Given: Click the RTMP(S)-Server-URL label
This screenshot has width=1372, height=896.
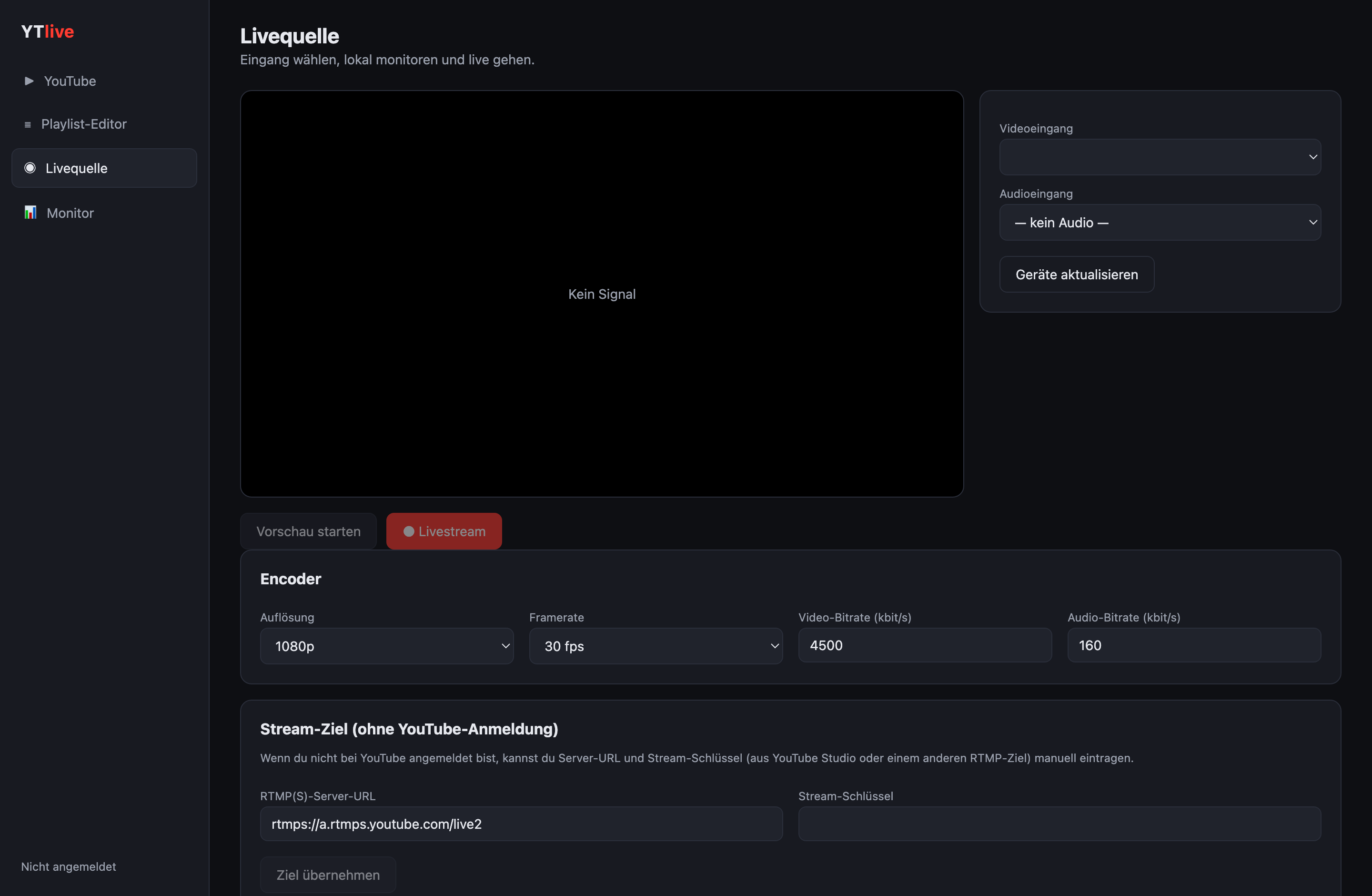Looking at the screenshot, I should point(318,796).
